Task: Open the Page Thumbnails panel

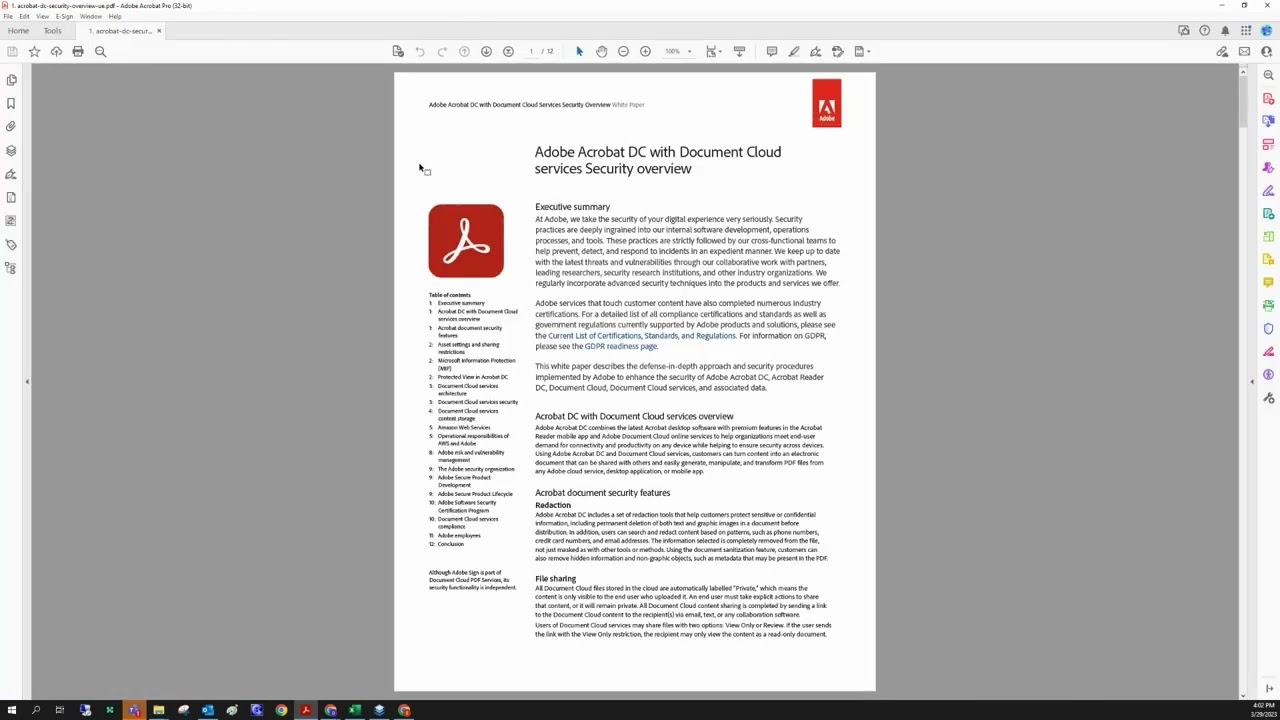Action: tap(11, 80)
